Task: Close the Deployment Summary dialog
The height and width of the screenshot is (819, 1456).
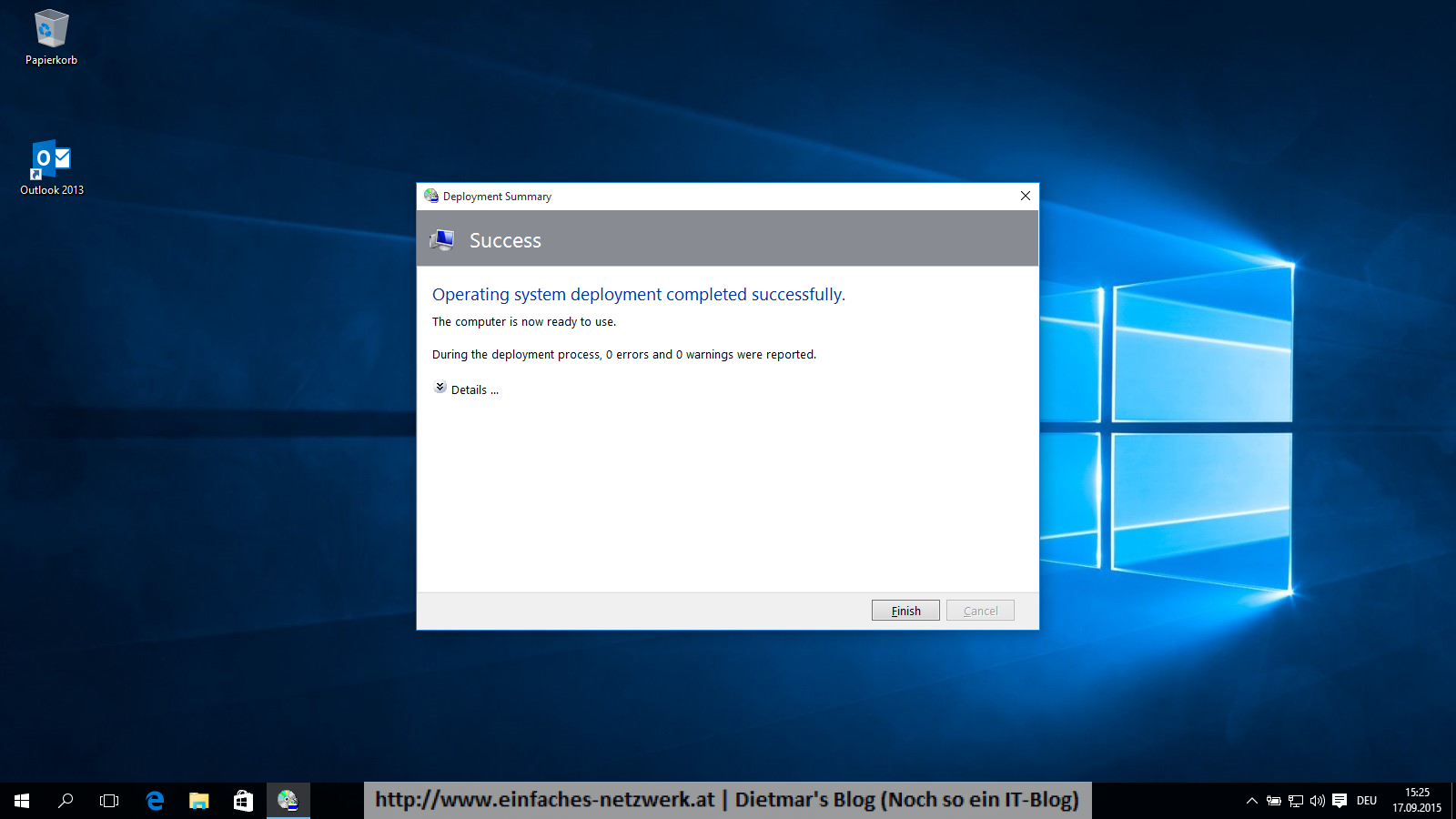Action: 1026,196
